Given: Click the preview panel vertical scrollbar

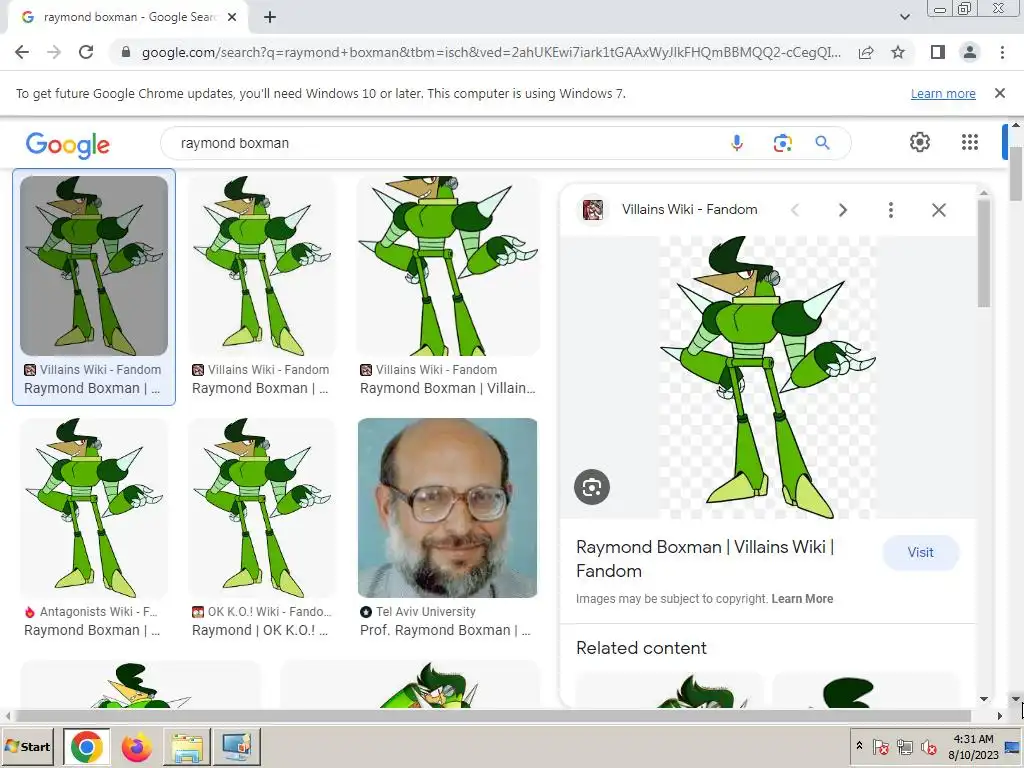Looking at the screenshot, I should coord(984,253).
